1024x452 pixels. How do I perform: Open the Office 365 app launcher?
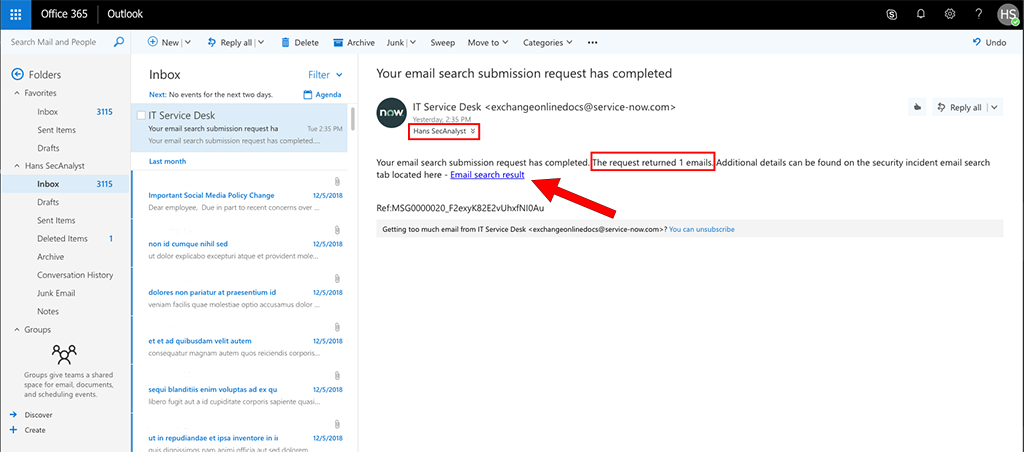tap(15, 14)
